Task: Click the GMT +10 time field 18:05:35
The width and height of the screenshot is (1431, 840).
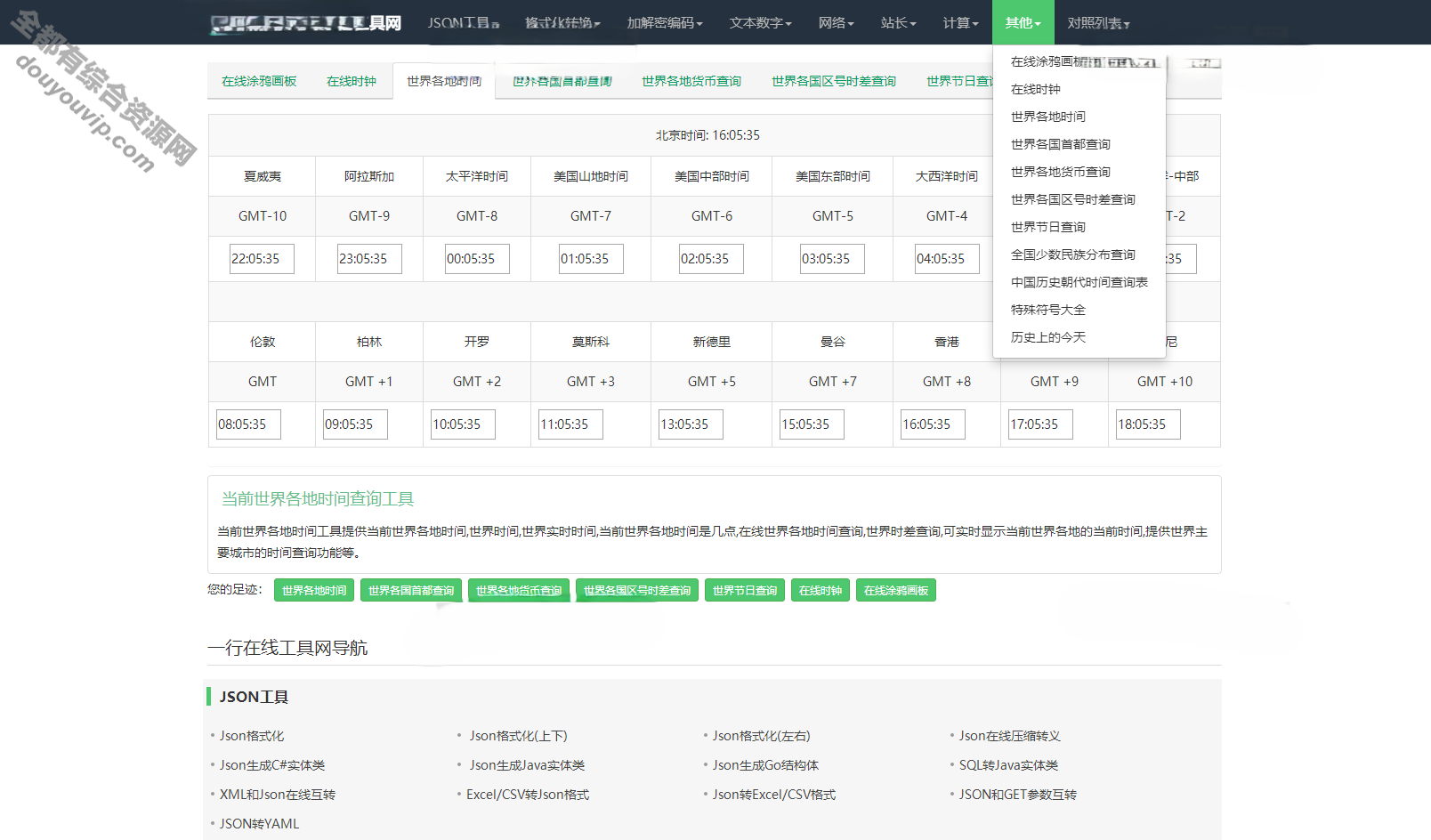Action: [1148, 424]
